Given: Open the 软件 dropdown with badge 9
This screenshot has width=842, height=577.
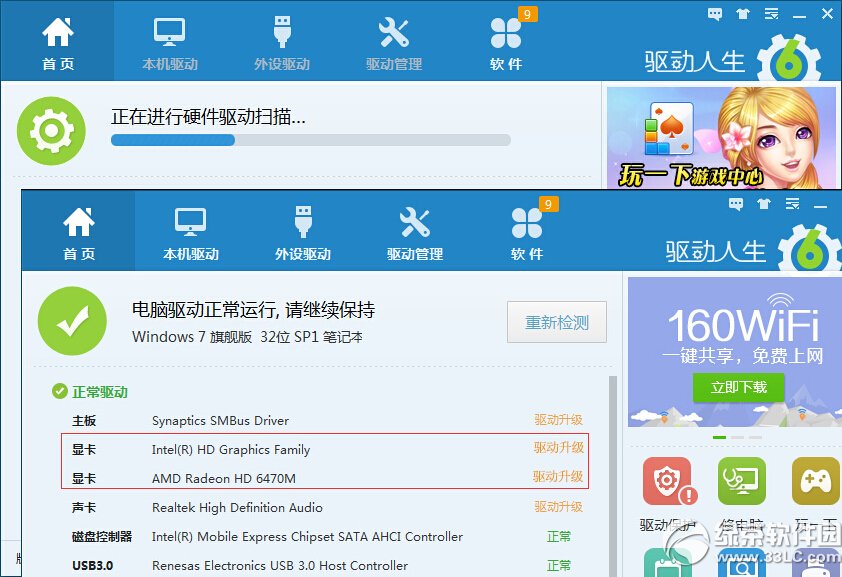Looking at the screenshot, I should coord(527,230).
